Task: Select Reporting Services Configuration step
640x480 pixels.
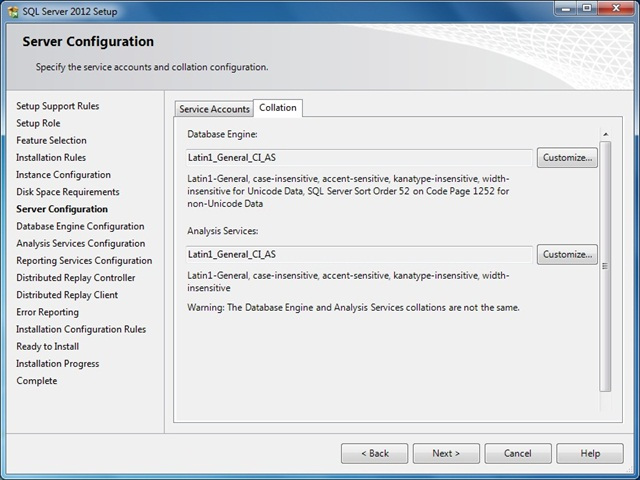Action: click(x=84, y=260)
